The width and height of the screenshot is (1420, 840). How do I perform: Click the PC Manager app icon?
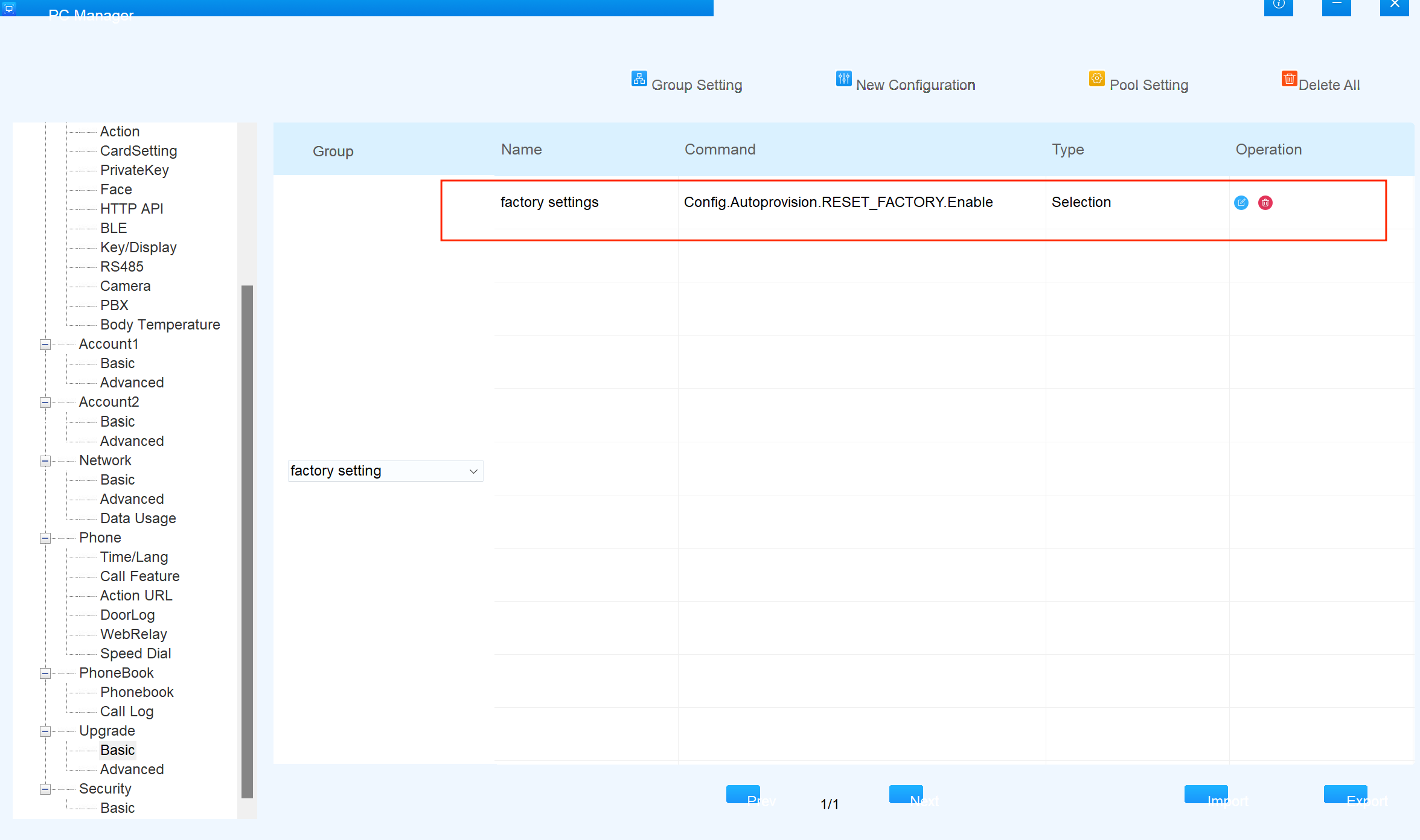pyautogui.click(x=9, y=8)
